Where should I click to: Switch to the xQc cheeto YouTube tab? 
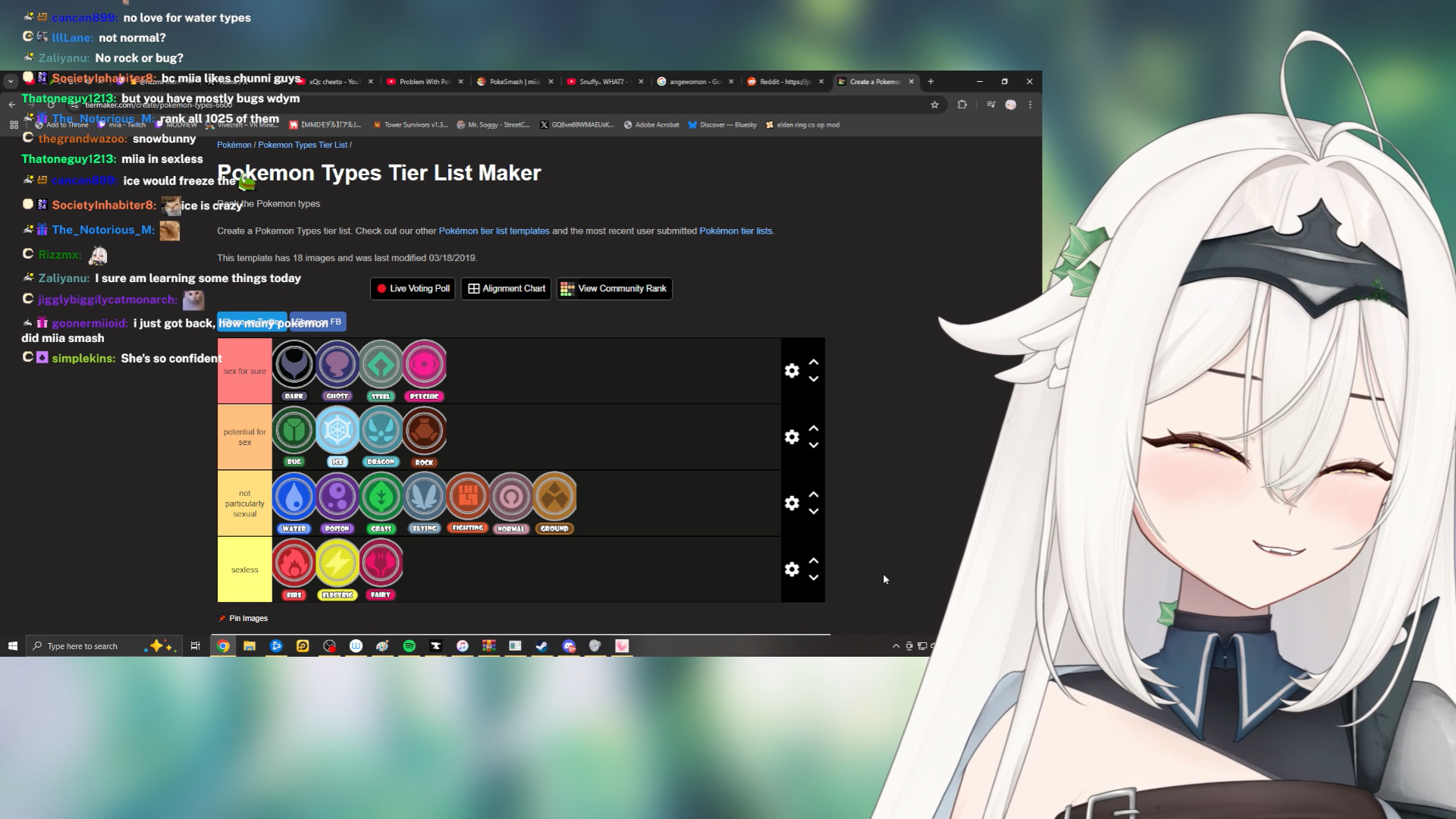coord(334,82)
